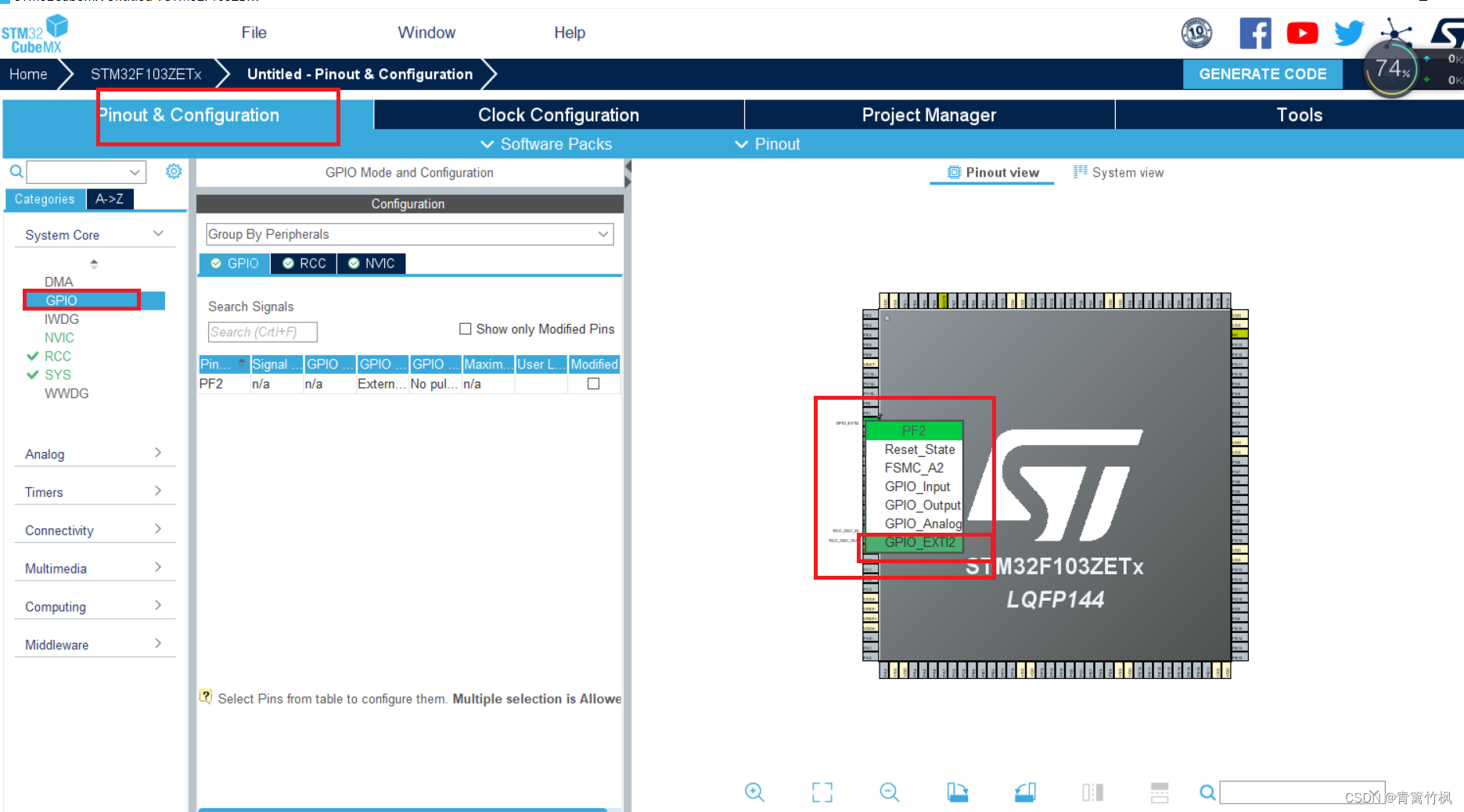Click the STM32CubeMX logo
Screen dimensions: 1464x812
[x=35, y=33]
